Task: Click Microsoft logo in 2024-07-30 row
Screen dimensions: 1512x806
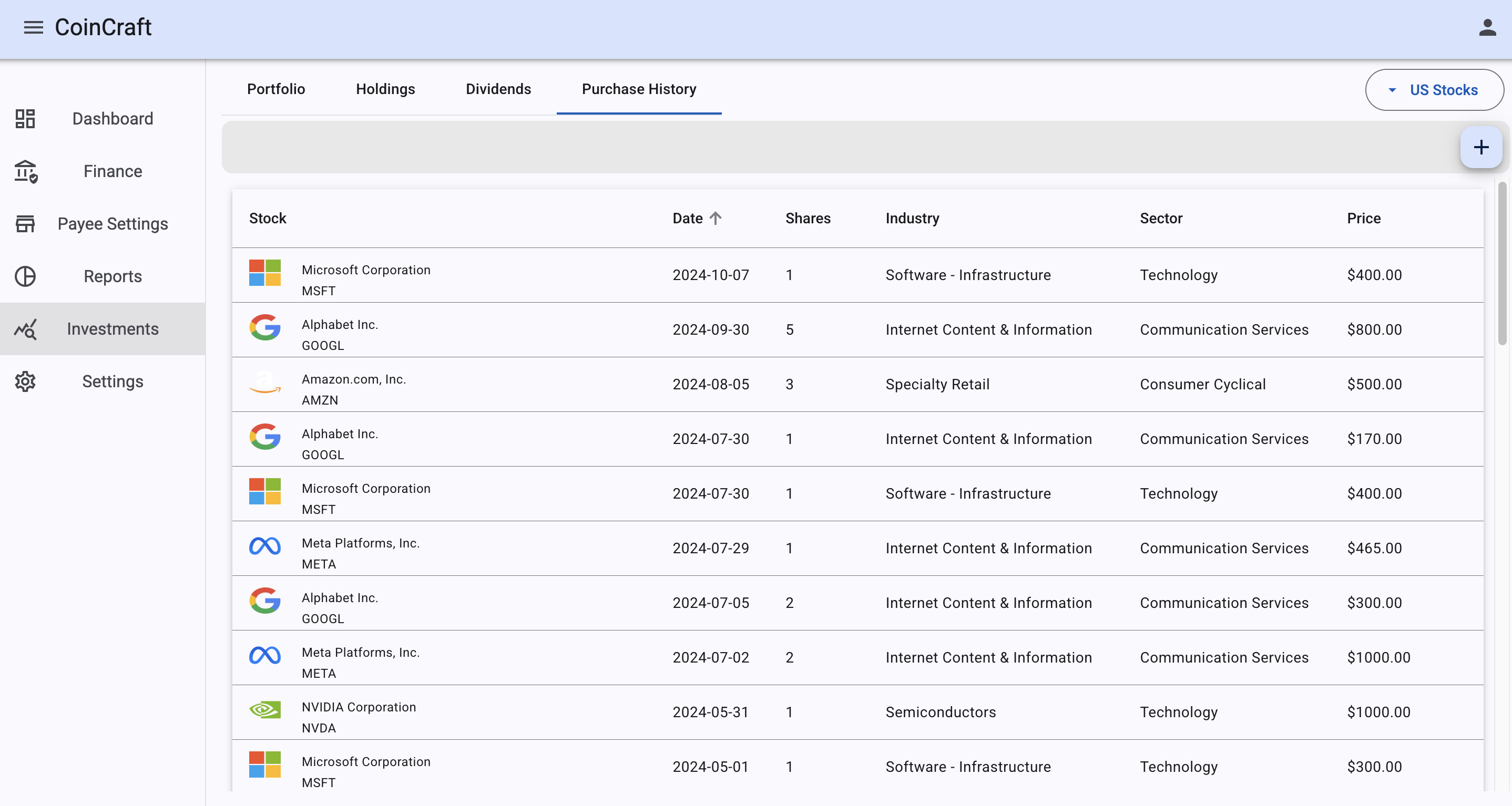Action: 265,491
